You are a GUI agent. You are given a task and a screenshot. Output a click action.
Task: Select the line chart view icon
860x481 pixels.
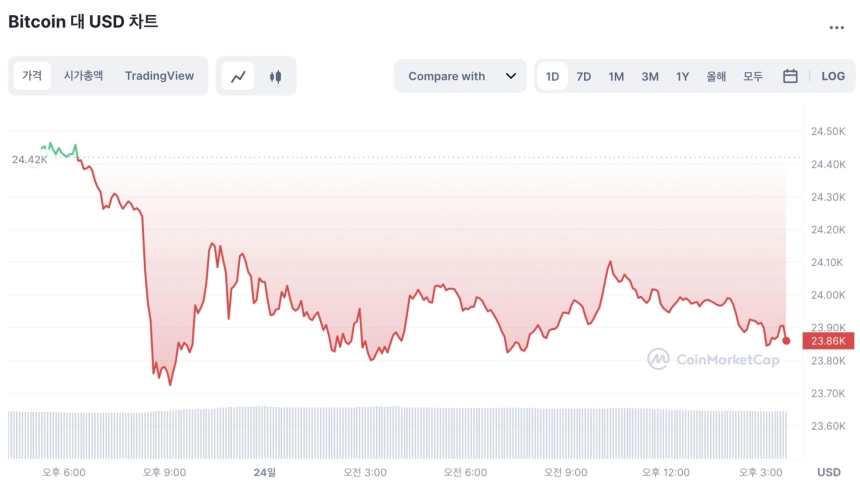tap(238, 76)
